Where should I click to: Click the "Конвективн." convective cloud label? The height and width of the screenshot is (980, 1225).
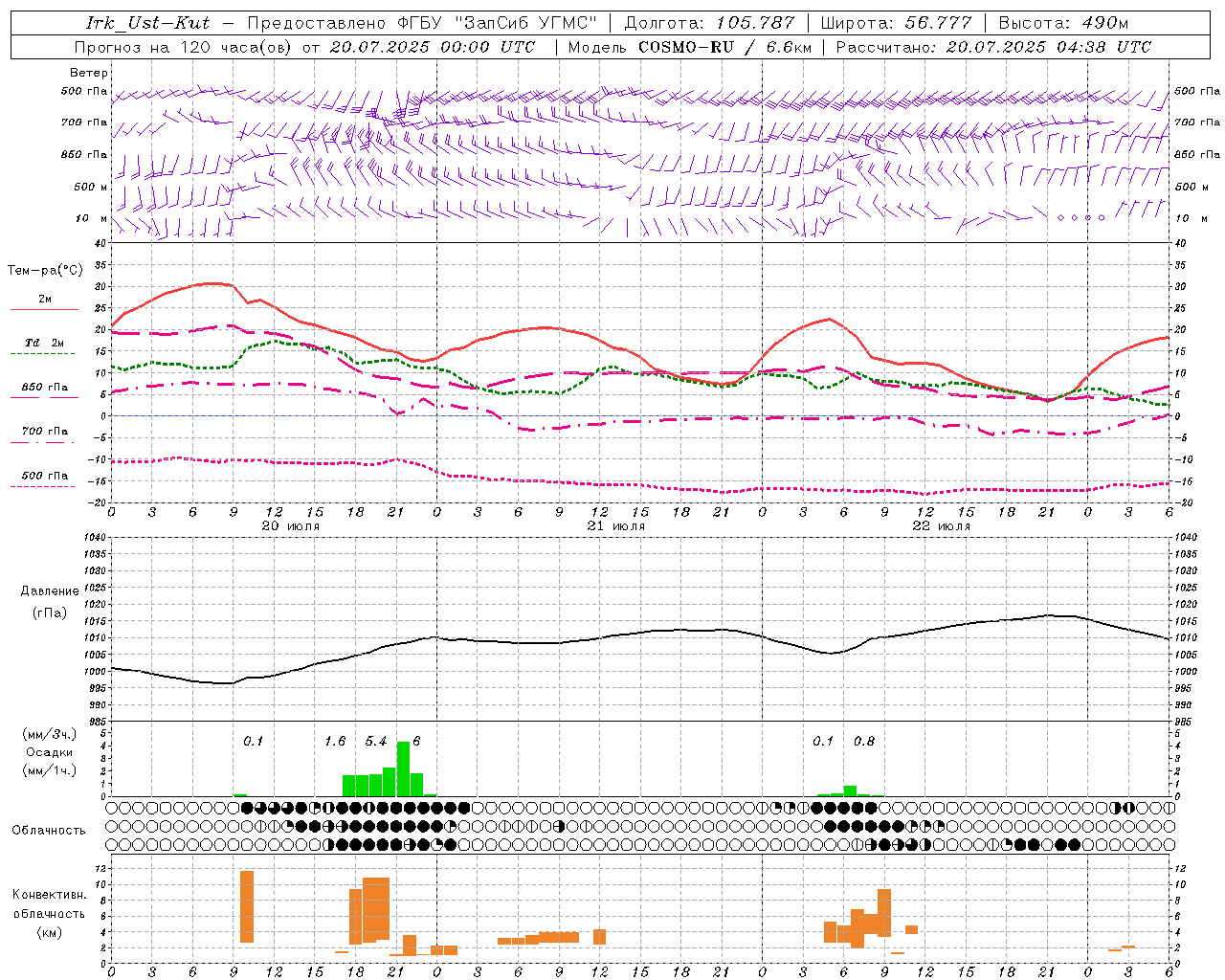pyautogui.click(x=50, y=895)
